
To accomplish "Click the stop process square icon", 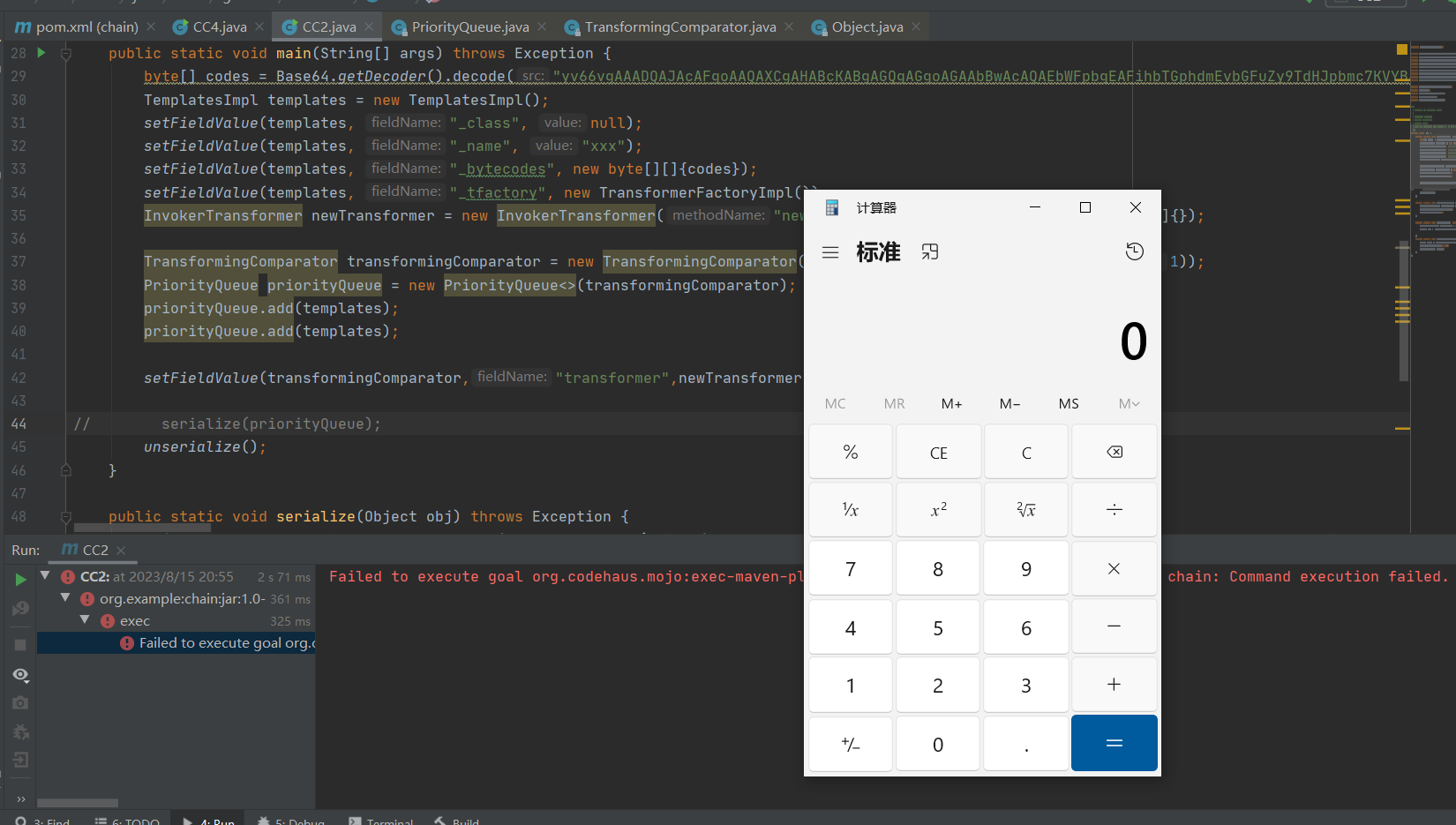I will coord(20,645).
